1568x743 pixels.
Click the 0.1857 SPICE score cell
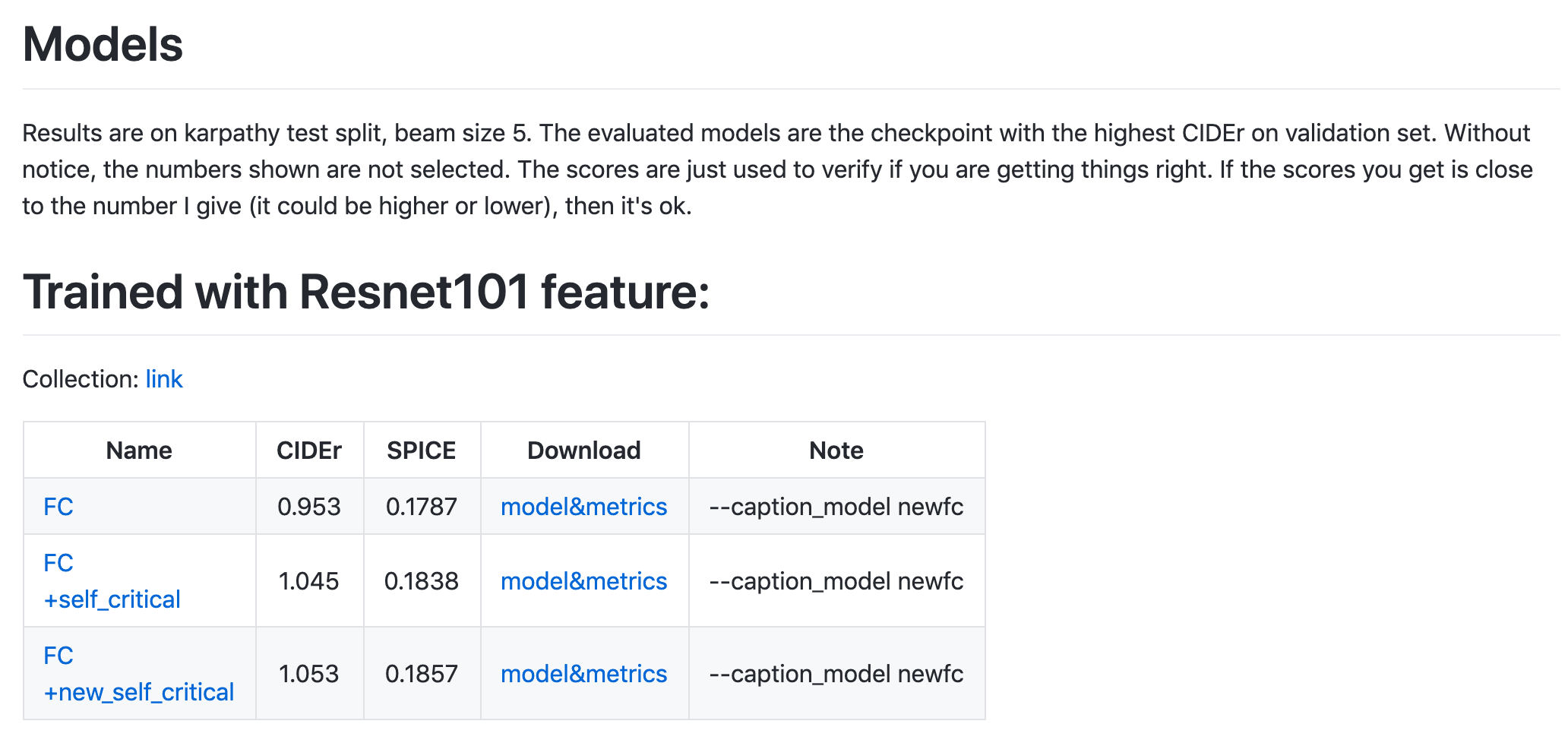(x=422, y=674)
